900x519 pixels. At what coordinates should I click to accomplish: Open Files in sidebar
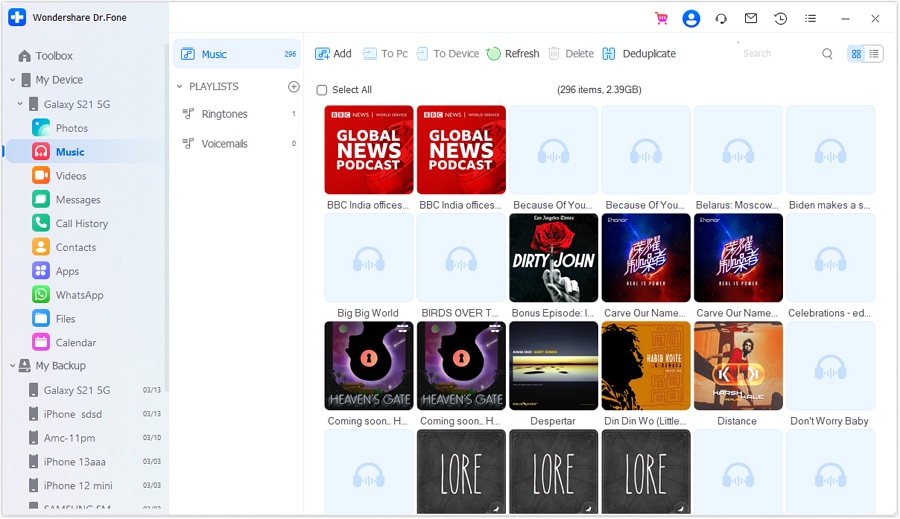tap(54, 319)
